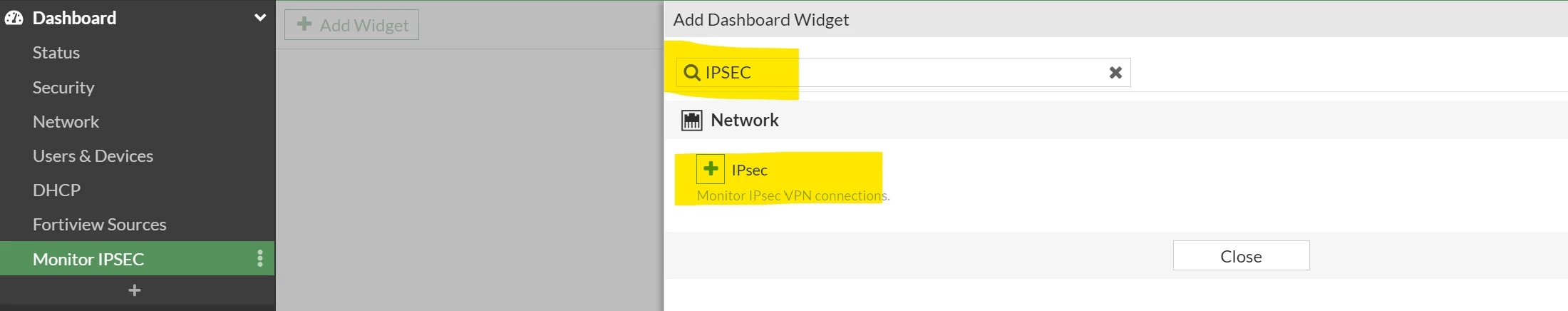Open the DHCP dashboard
Screen dimensions: 1568x311
pyautogui.click(x=56, y=190)
